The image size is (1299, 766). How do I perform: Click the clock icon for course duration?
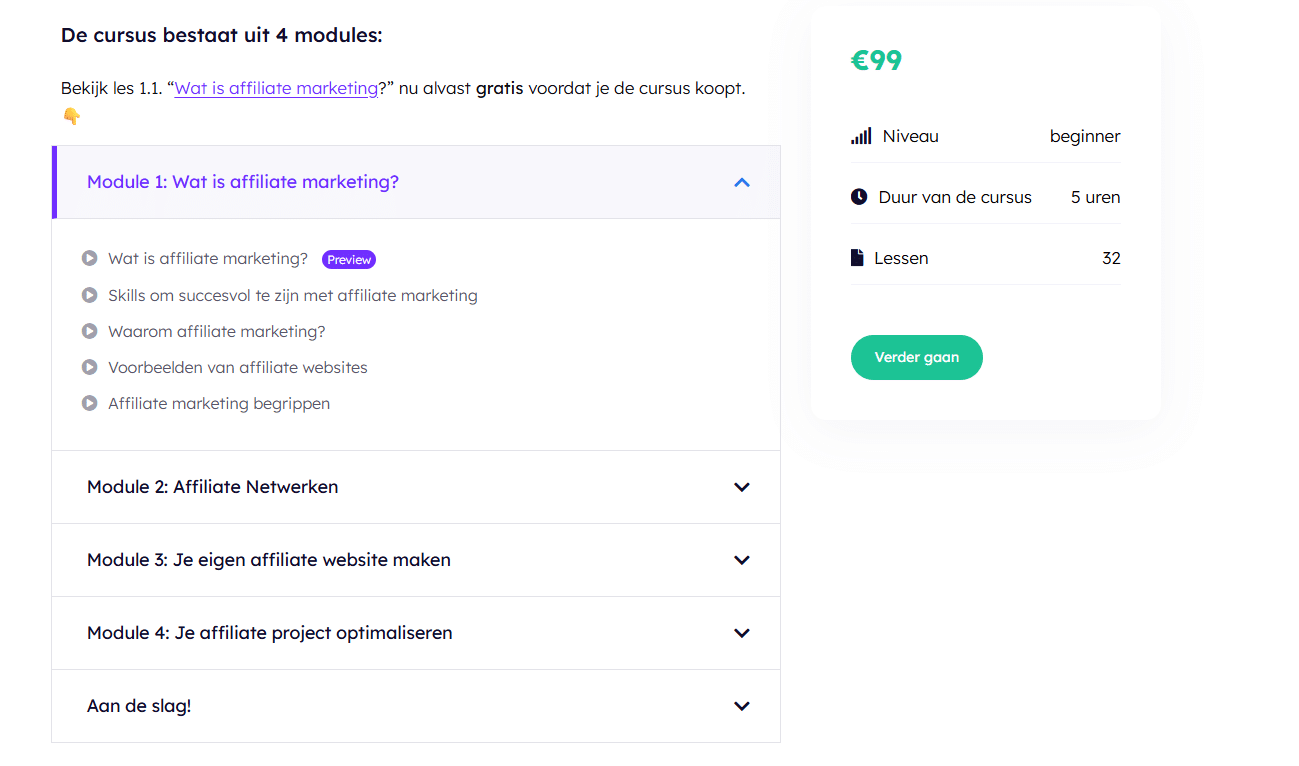[x=859, y=197]
